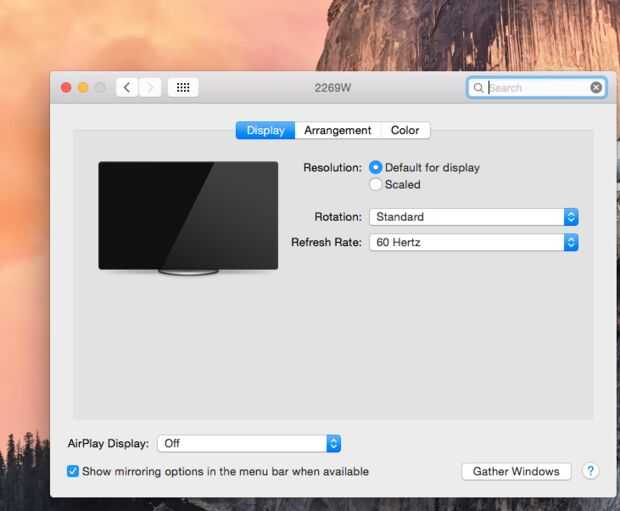Minimize window with the yellow button
620x511 pixels.
click(x=83, y=87)
